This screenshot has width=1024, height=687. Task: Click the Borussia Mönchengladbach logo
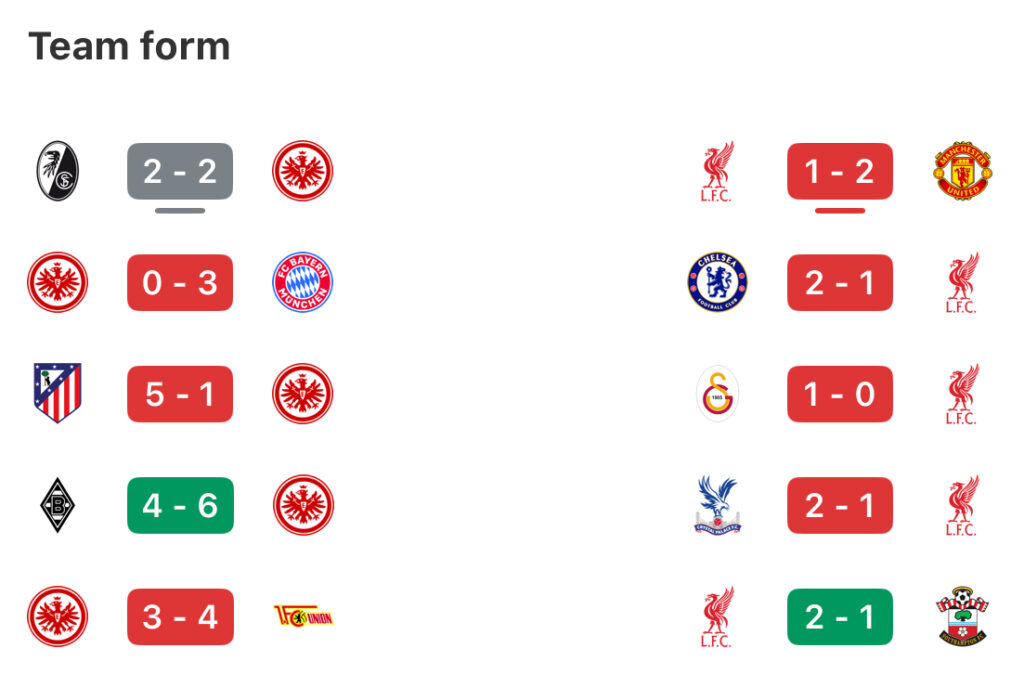[x=57, y=505]
